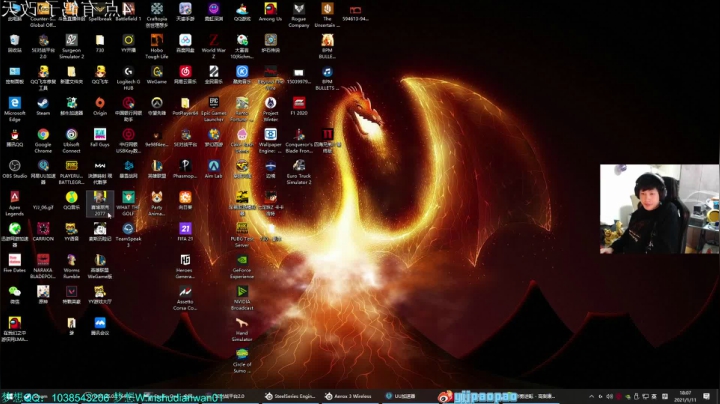720x404 pixels.
Task: Open the NVIDIA Broadcast icon
Action: (242, 297)
